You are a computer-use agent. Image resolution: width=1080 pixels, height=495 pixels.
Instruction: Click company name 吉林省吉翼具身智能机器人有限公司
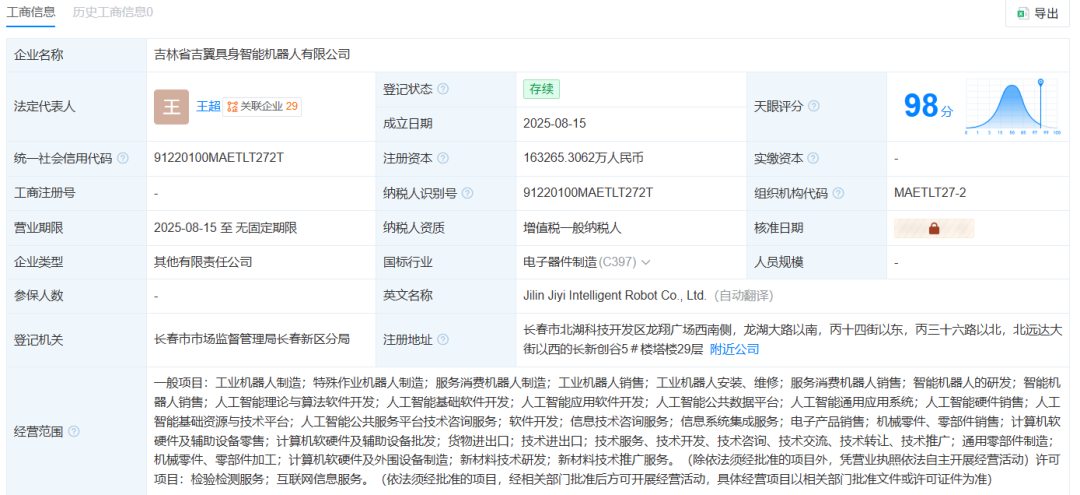(x=252, y=54)
